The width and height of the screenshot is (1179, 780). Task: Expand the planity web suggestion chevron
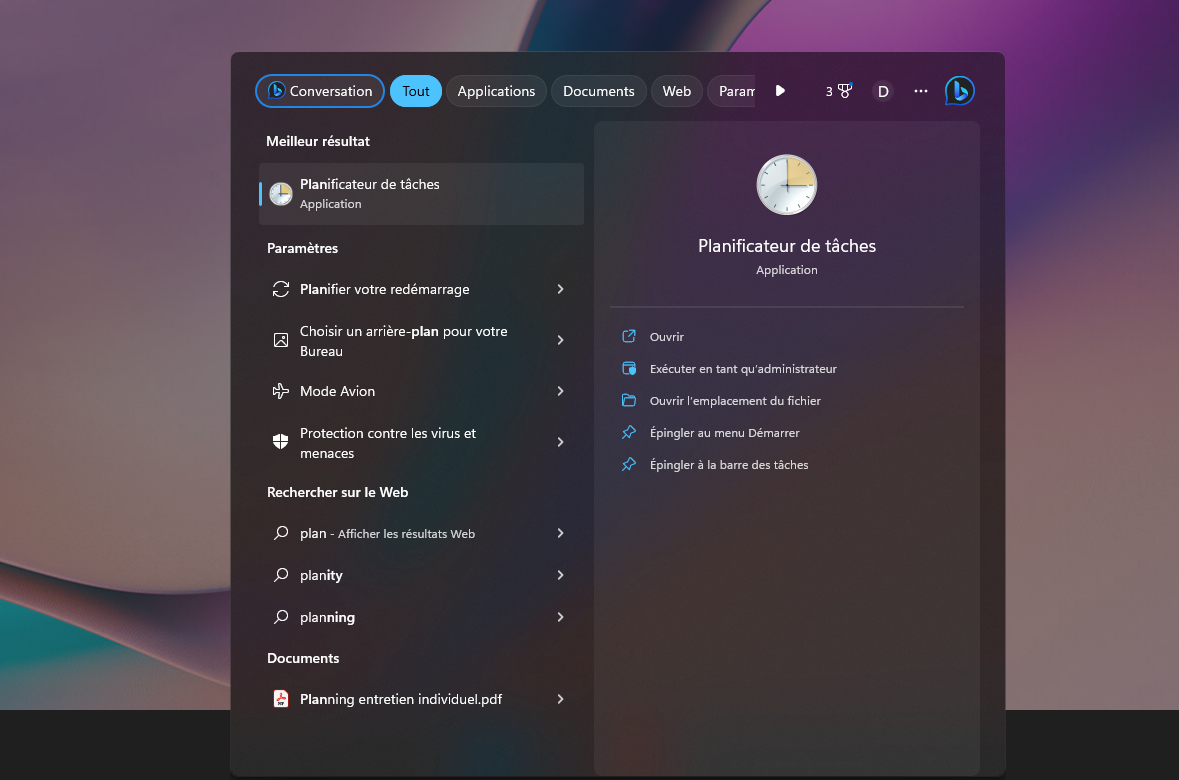tap(560, 575)
